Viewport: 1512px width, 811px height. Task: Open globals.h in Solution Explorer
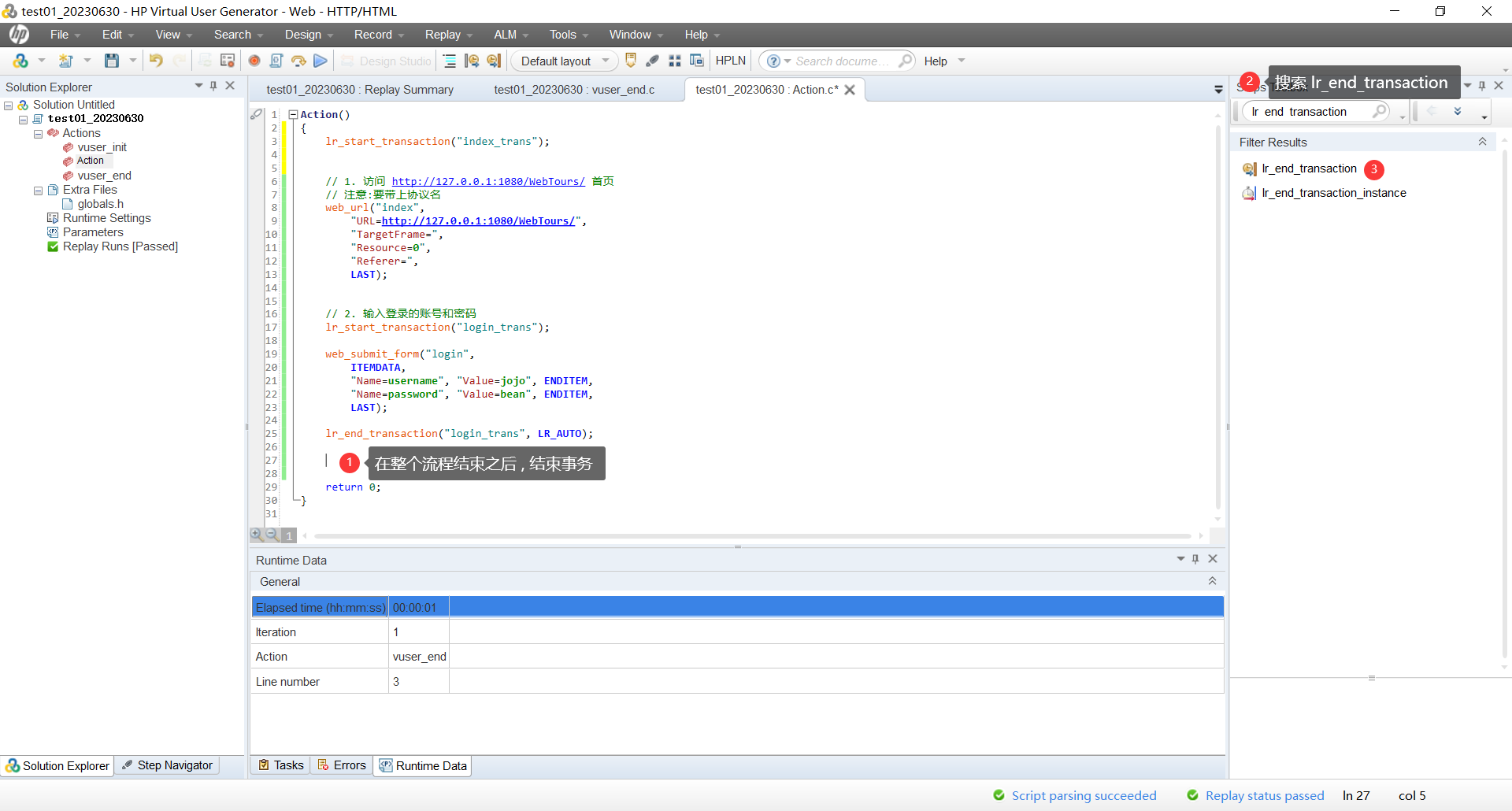tap(100, 204)
